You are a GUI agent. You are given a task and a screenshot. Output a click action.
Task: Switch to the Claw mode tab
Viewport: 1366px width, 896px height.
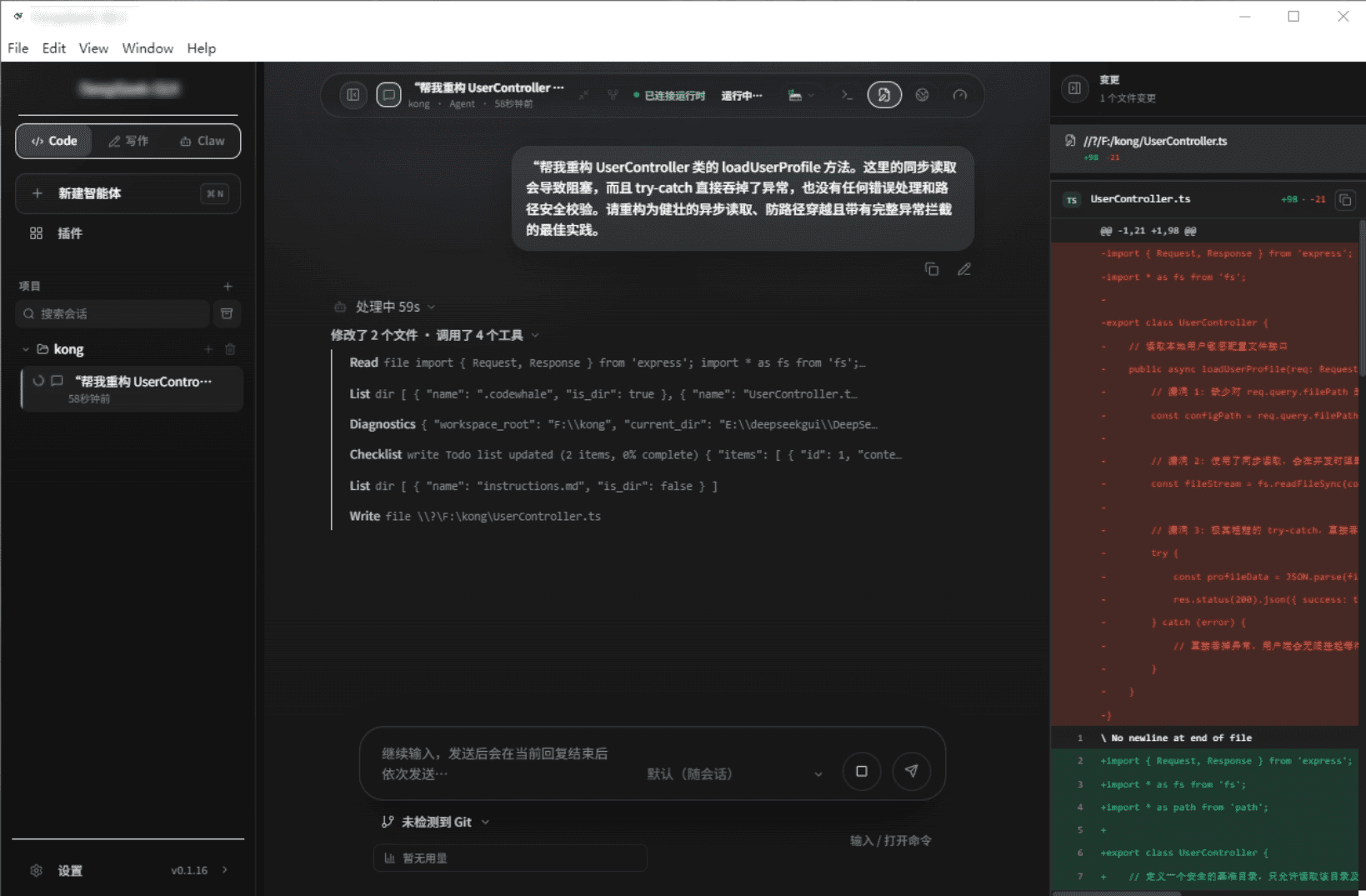click(203, 141)
